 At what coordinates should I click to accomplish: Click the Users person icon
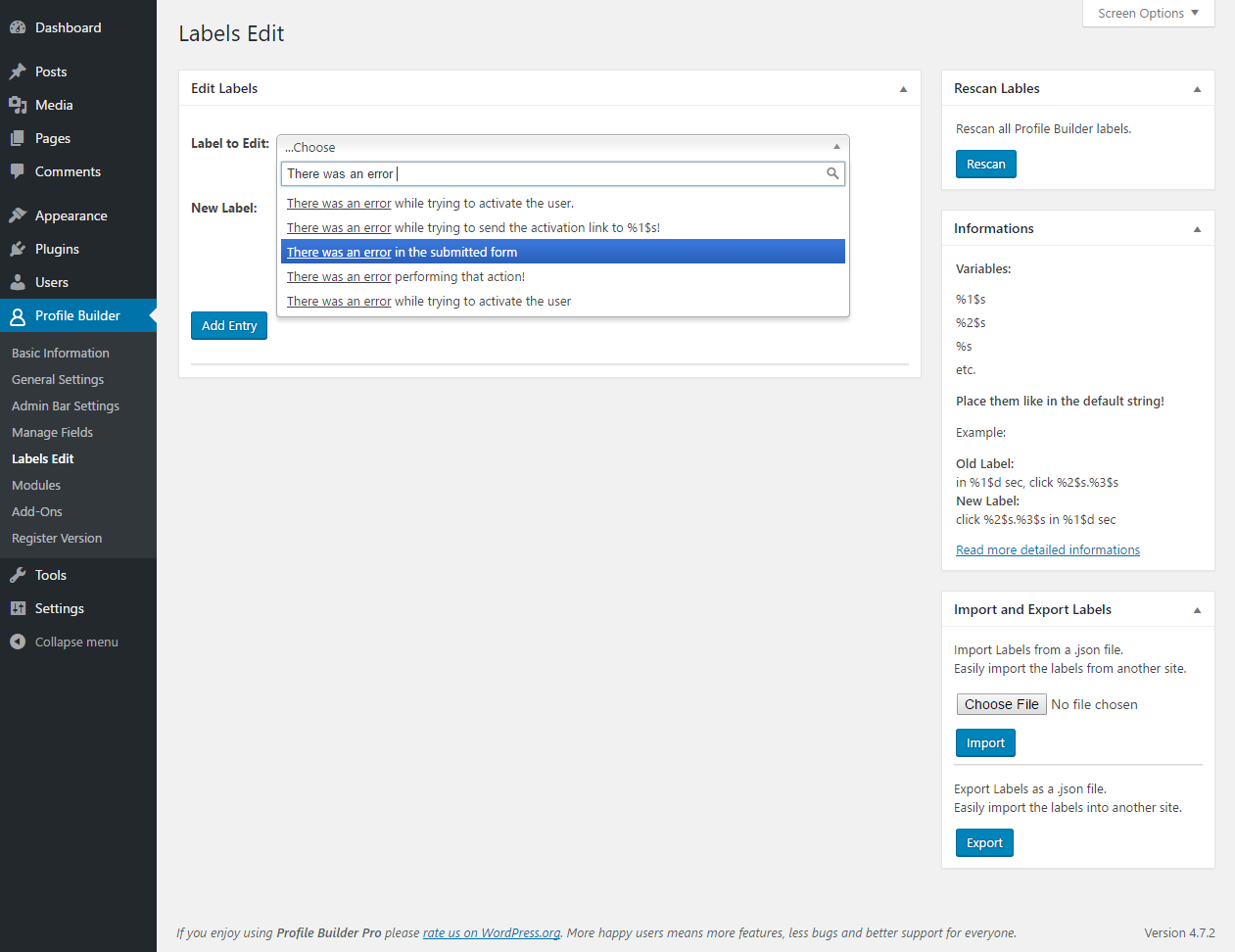click(18, 282)
